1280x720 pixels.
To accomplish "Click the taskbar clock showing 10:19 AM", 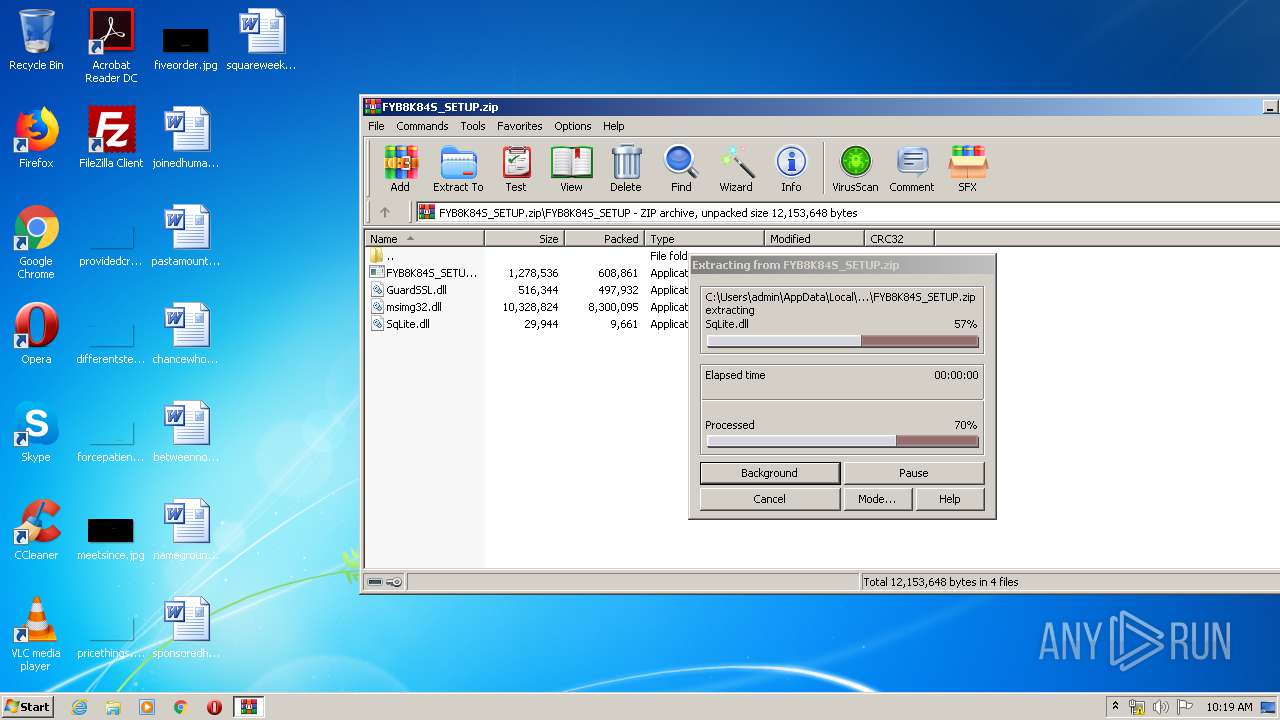I will point(1229,707).
